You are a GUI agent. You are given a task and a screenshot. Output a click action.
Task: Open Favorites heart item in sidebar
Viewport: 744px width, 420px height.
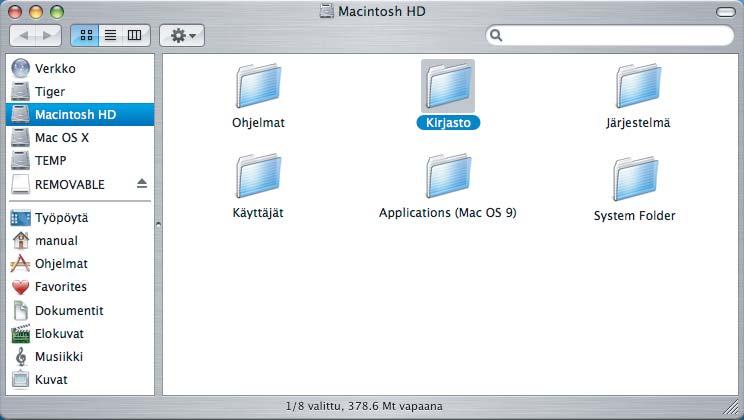click(80, 287)
